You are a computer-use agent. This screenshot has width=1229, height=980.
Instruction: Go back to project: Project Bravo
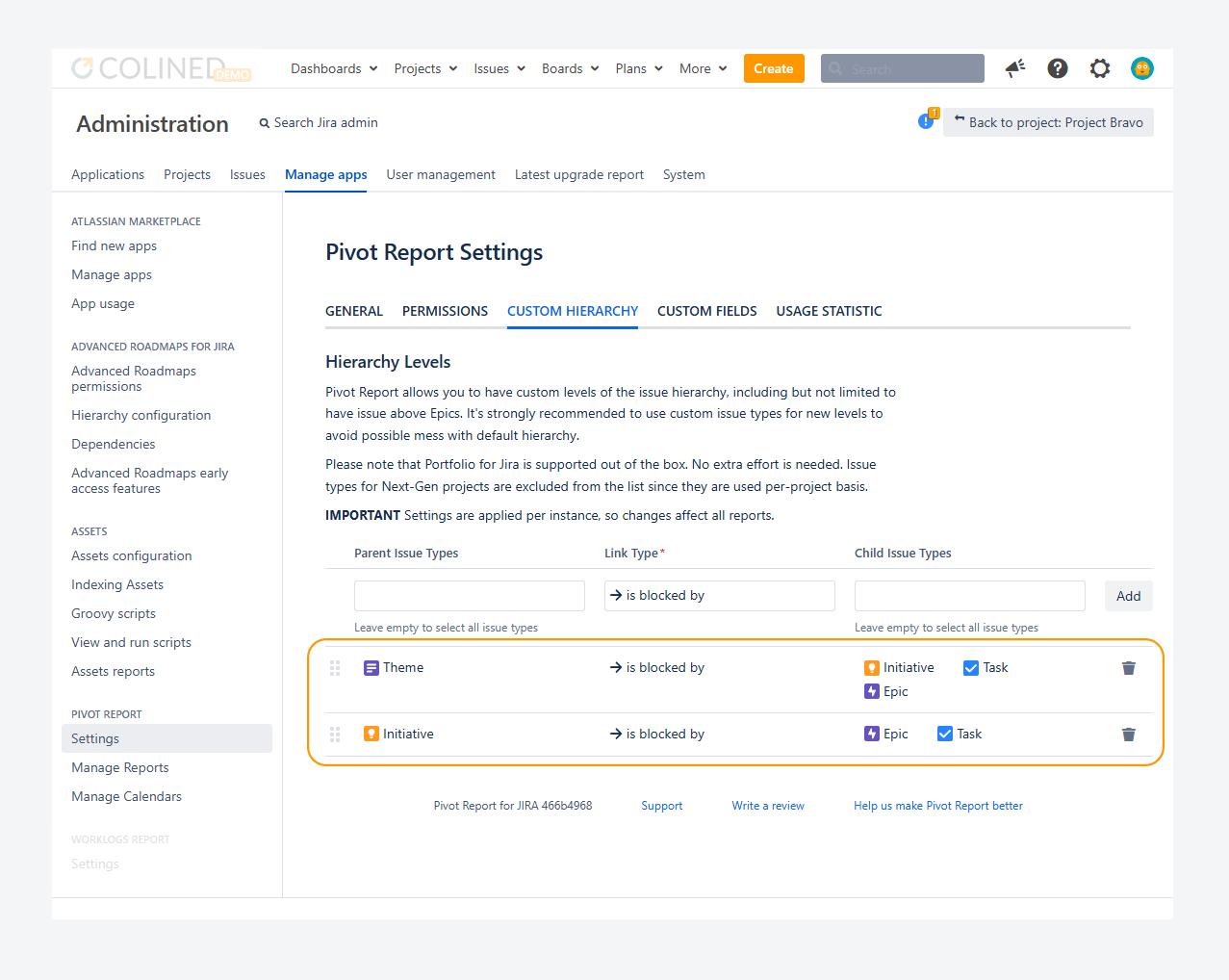point(1048,122)
